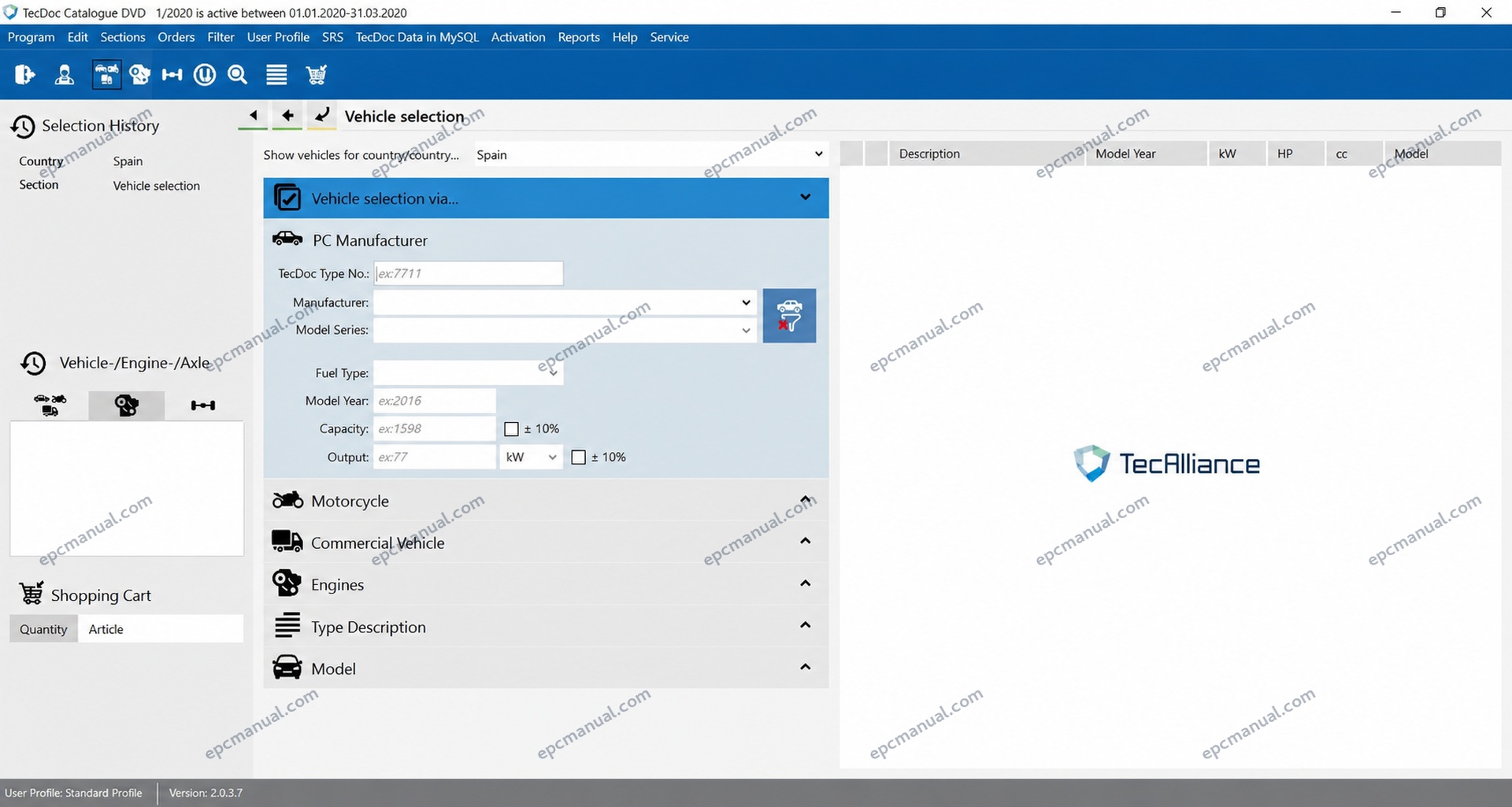Open the Orders menu
1512x807 pixels.
click(176, 37)
